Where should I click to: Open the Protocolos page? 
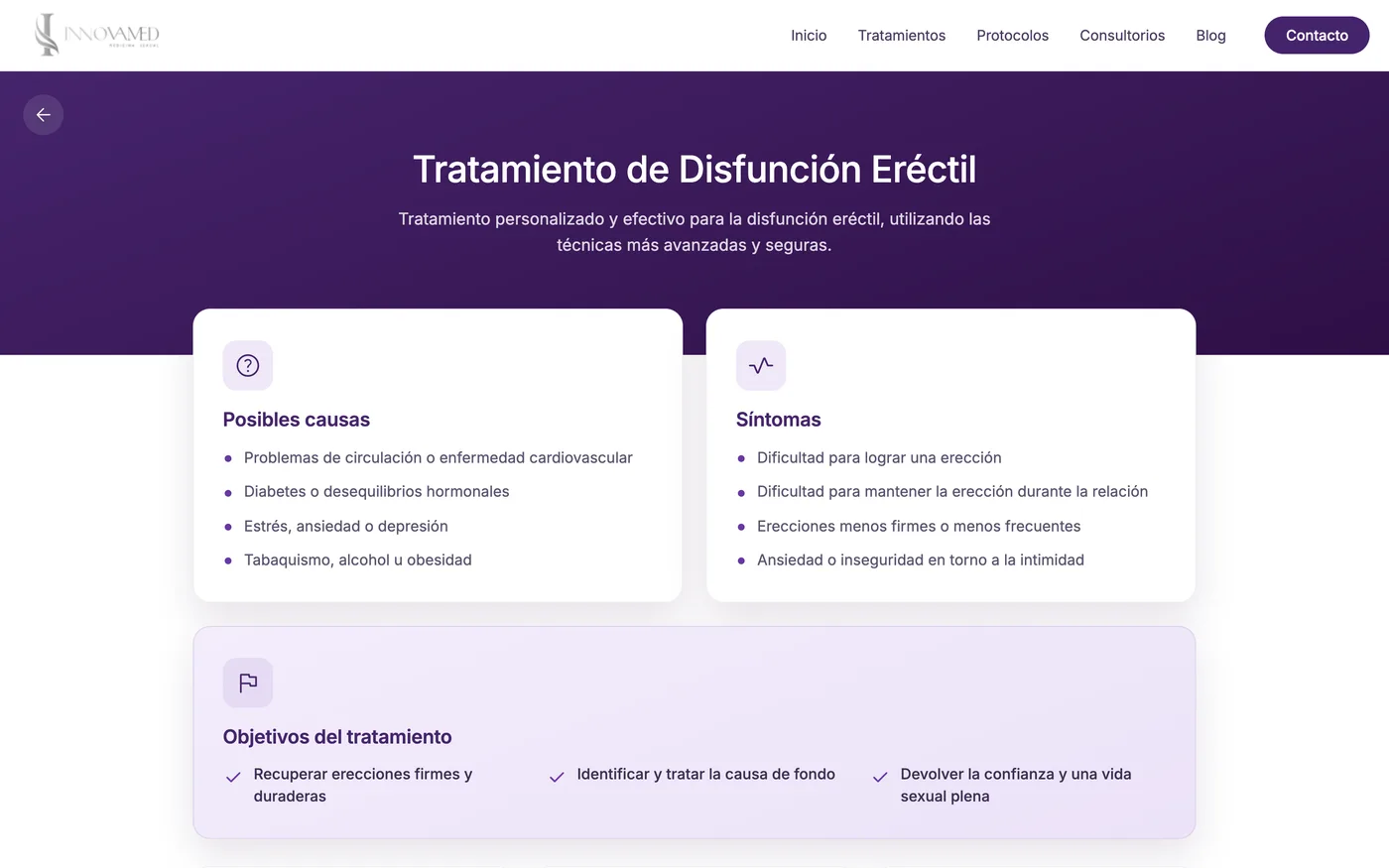pyautogui.click(x=1012, y=36)
